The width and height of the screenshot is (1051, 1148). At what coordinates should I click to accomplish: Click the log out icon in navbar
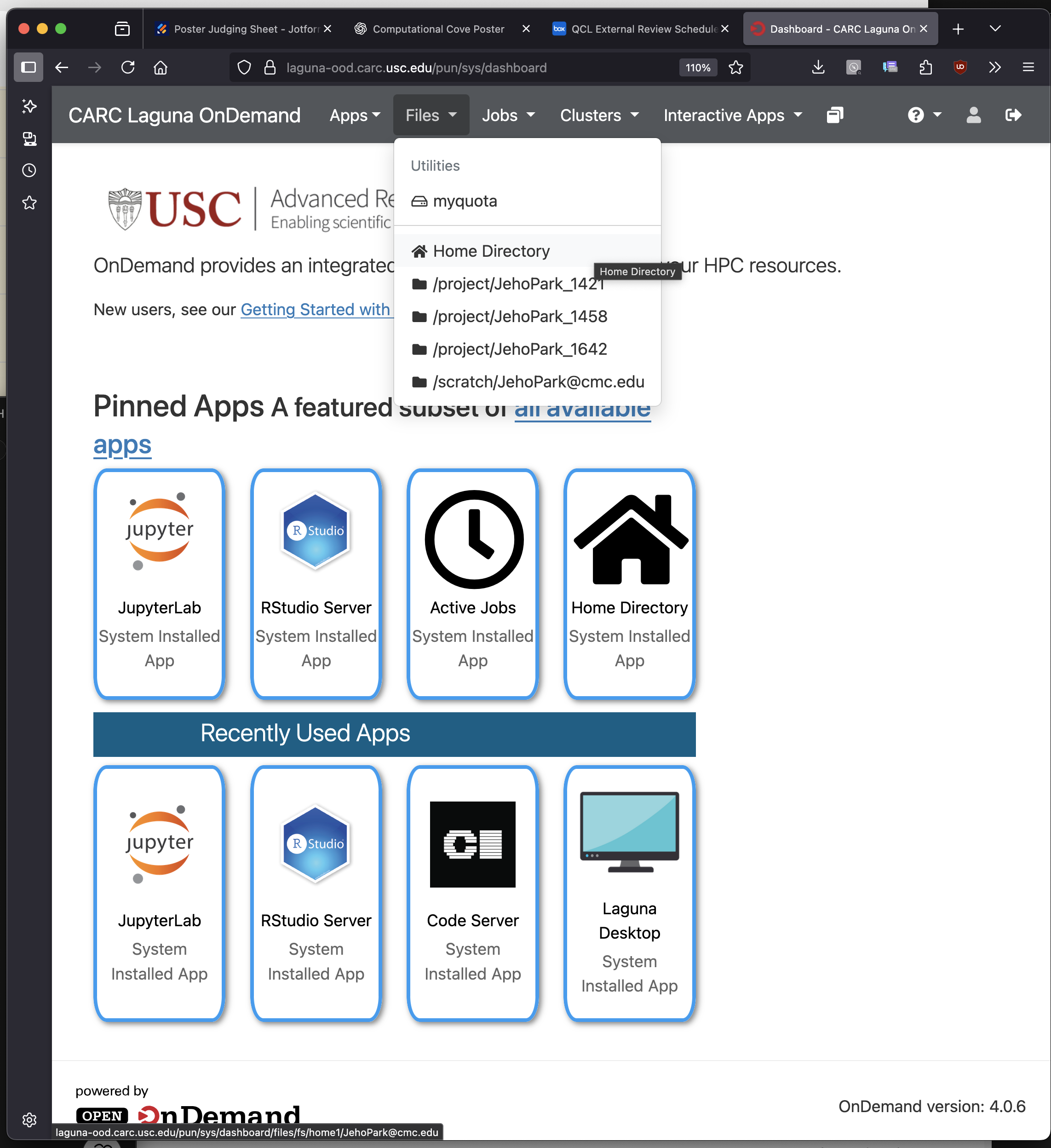[x=1013, y=115]
